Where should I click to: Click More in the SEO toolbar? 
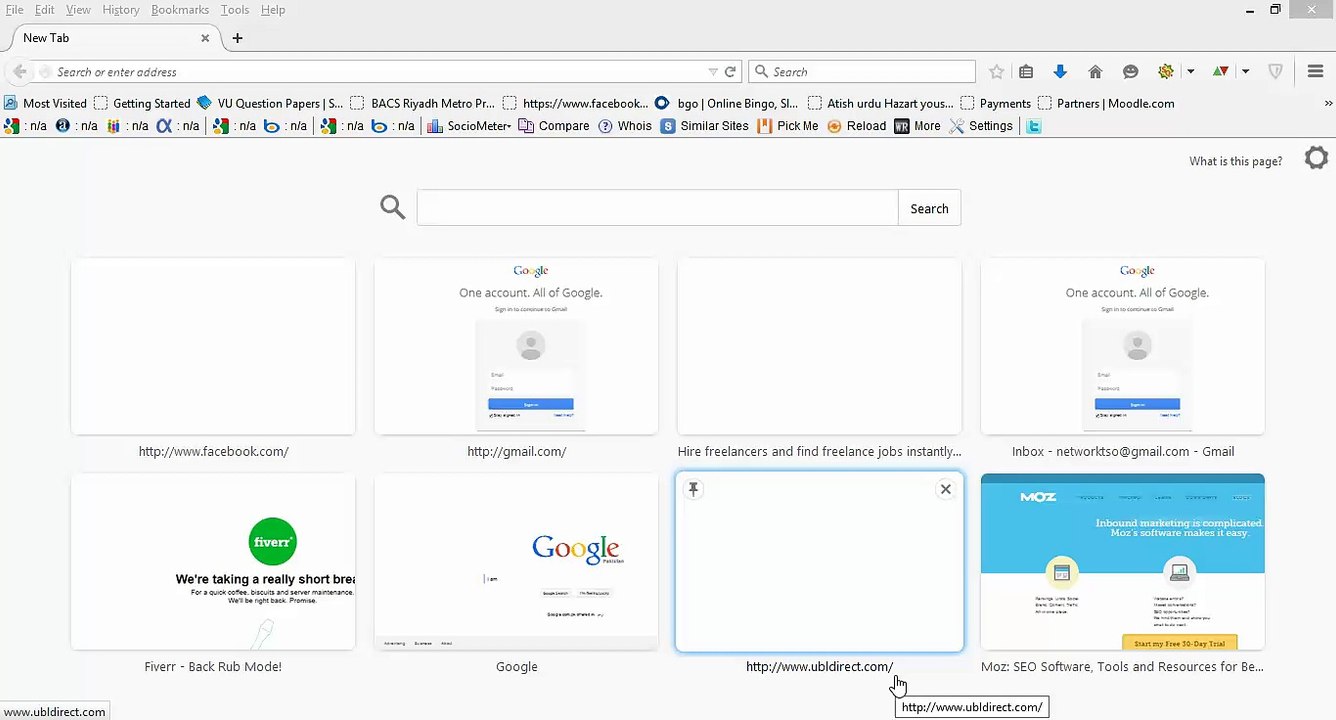tap(917, 126)
